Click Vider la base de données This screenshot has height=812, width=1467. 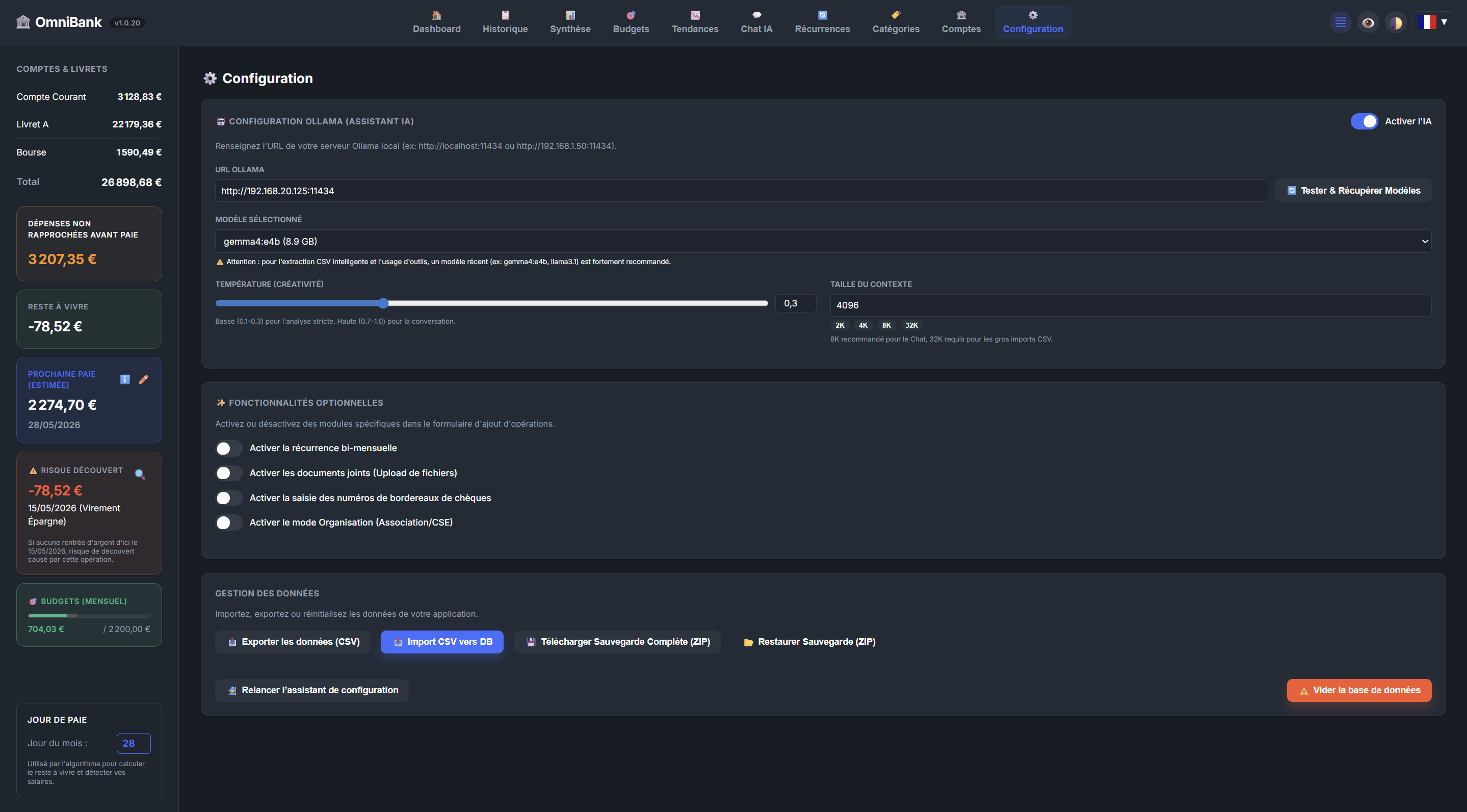(1359, 691)
